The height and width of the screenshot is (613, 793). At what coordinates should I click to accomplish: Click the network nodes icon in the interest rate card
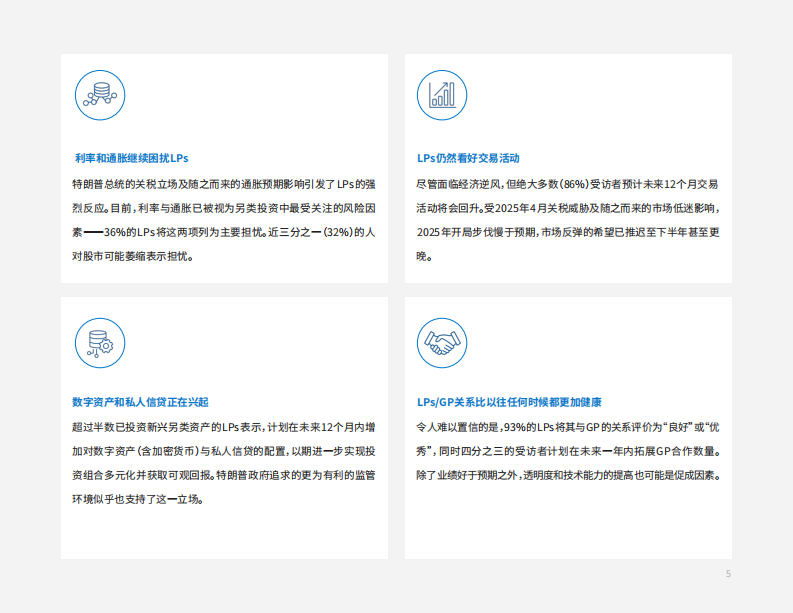pyautogui.click(x=100, y=96)
